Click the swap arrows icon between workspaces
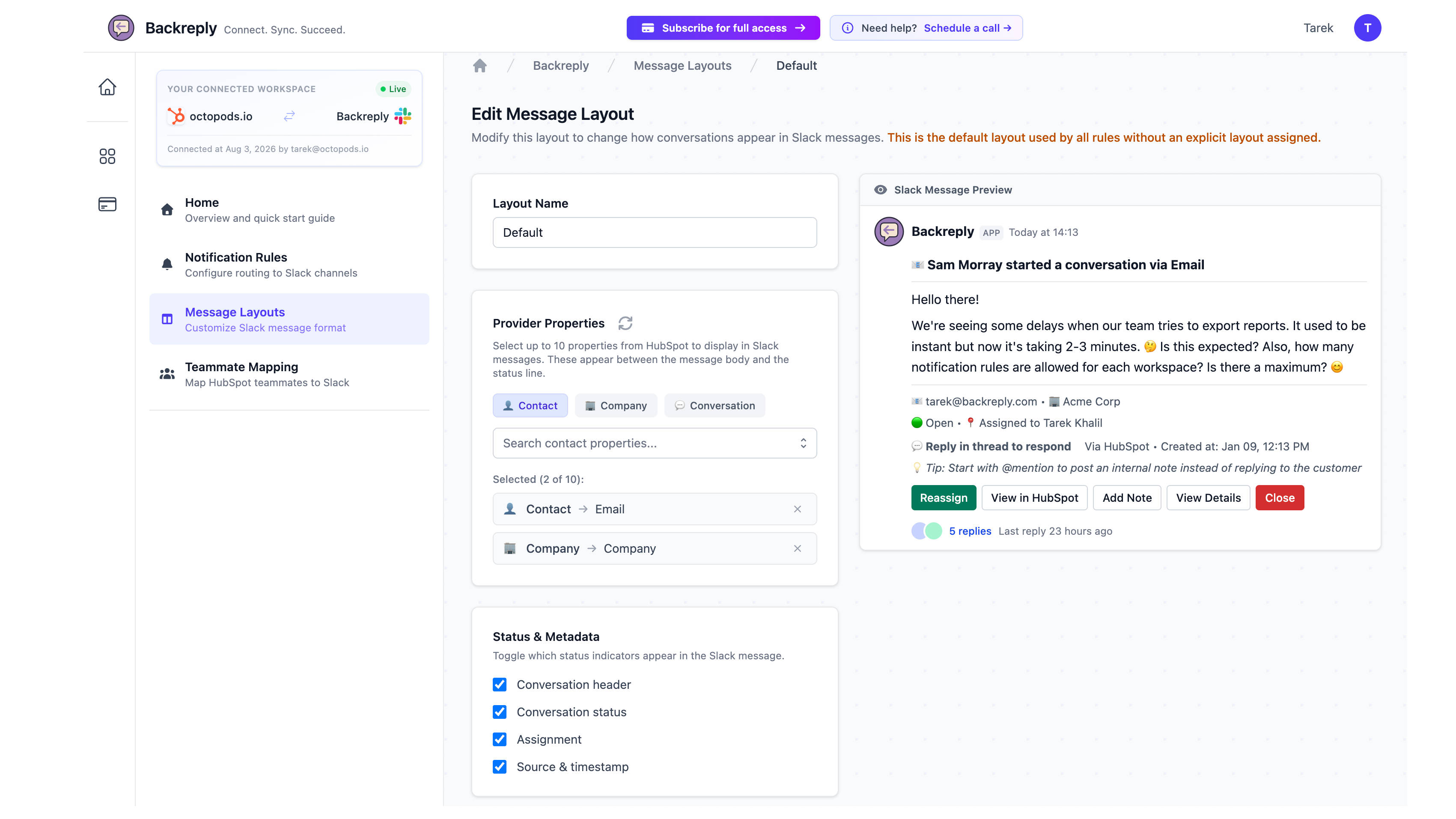The image size is (1456, 819). point(289,116)
